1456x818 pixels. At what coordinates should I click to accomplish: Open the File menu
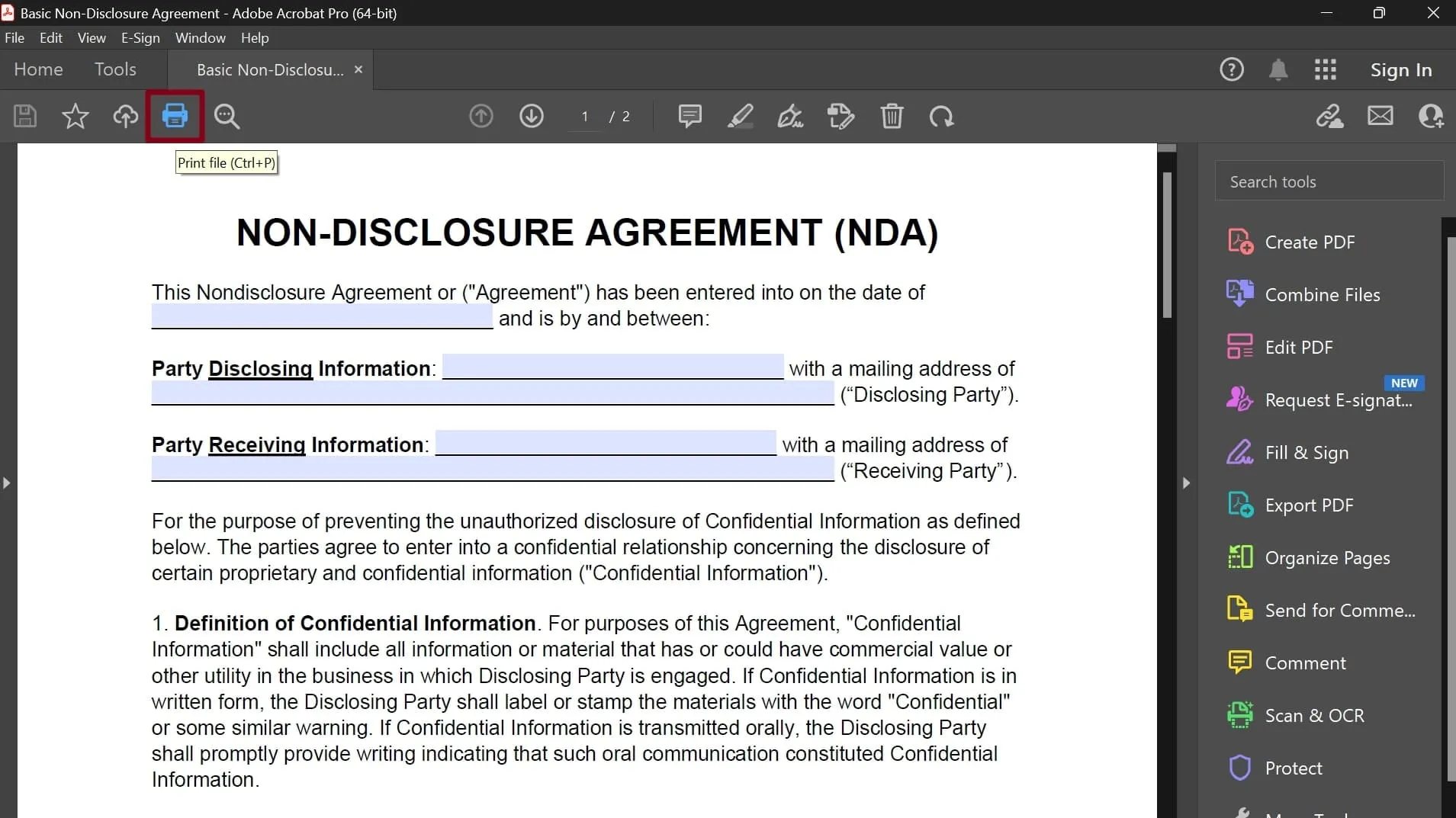coord(14,37)
